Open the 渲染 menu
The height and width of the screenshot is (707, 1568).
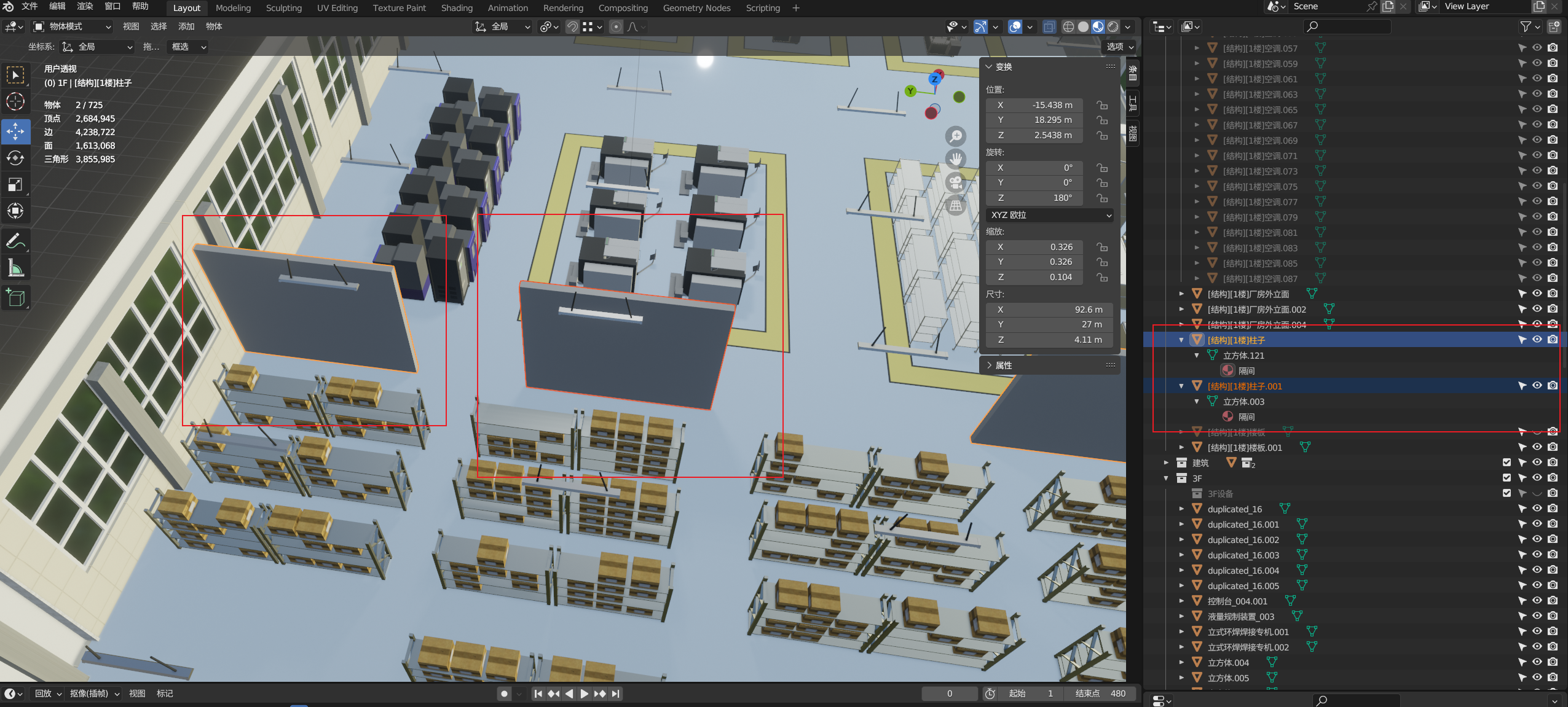coord(85,6)
